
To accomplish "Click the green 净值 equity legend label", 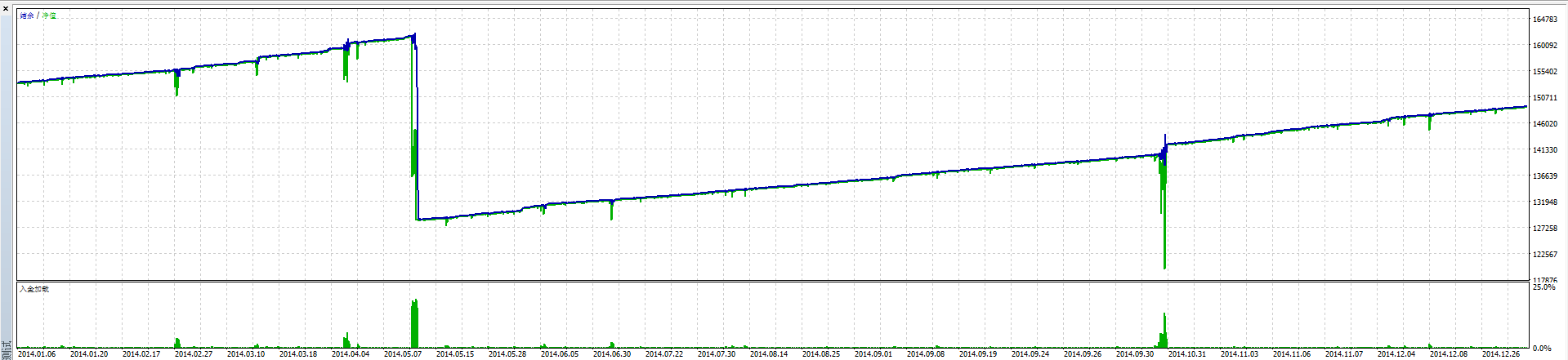I will (50, 16).
